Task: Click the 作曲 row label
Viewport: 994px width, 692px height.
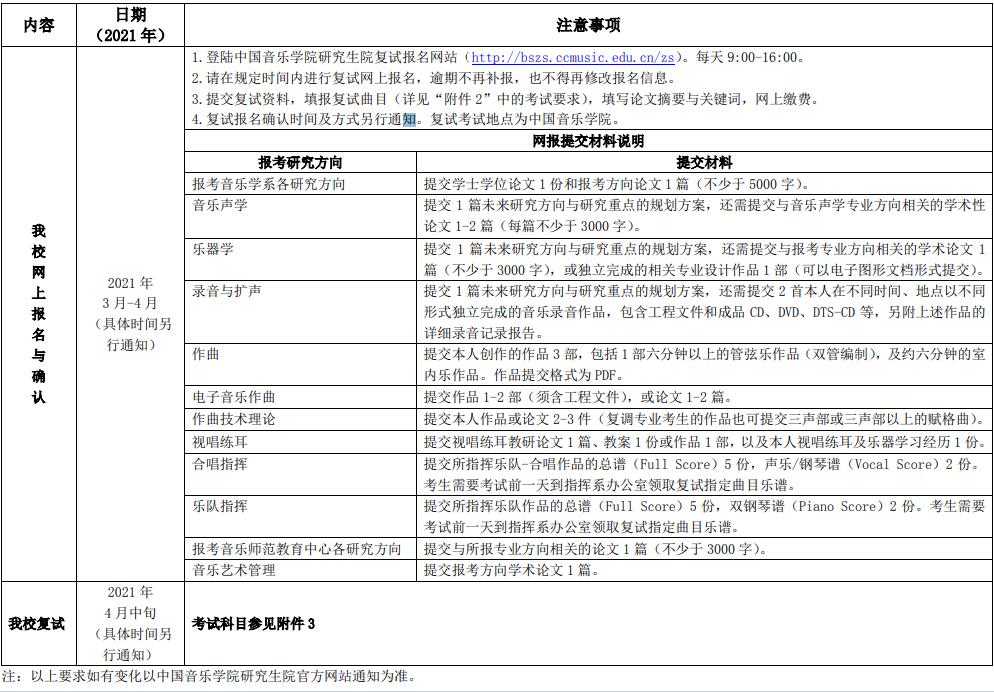Action: coord(206,353)
